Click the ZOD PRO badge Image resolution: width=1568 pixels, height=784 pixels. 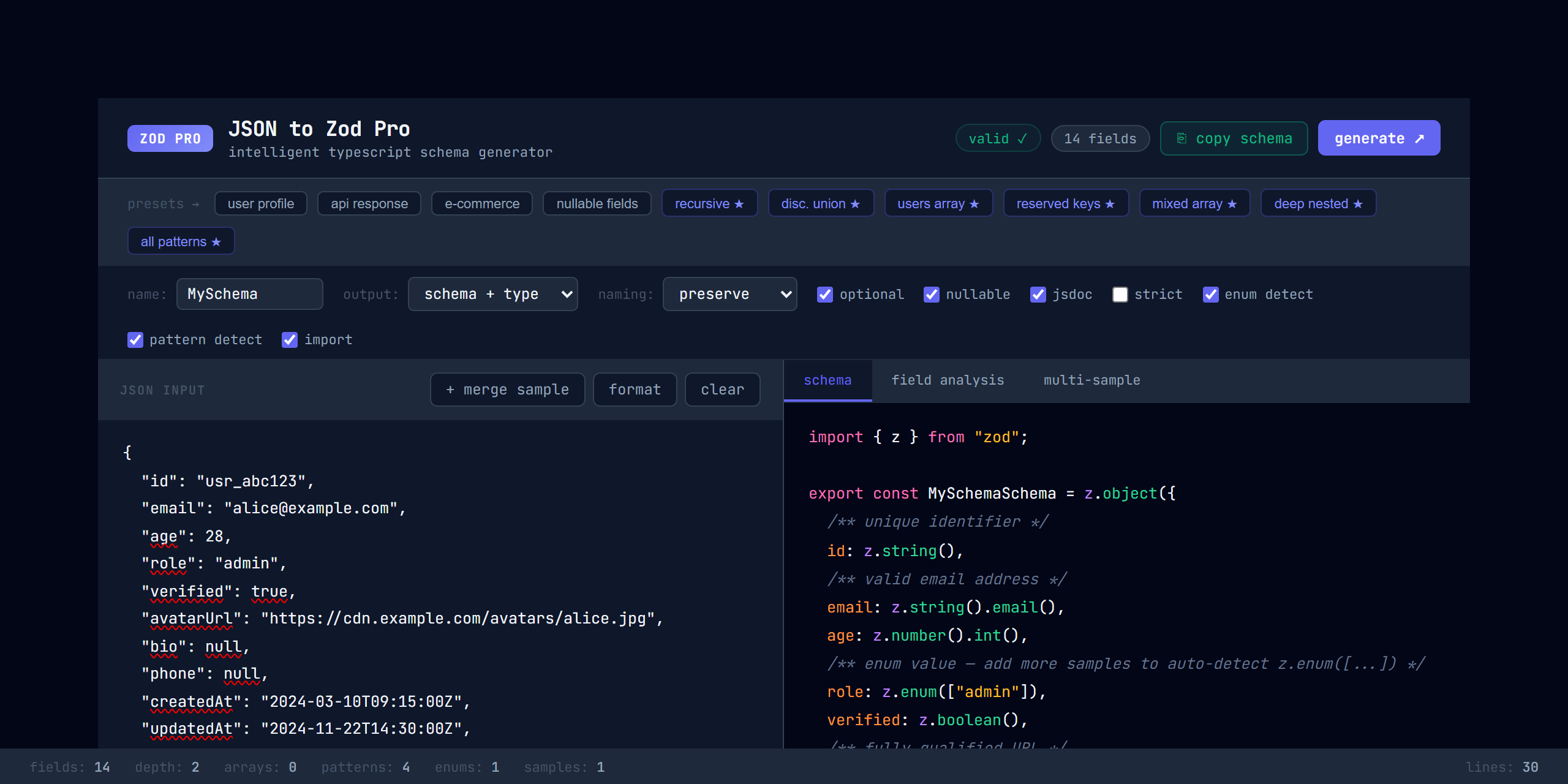170,138
